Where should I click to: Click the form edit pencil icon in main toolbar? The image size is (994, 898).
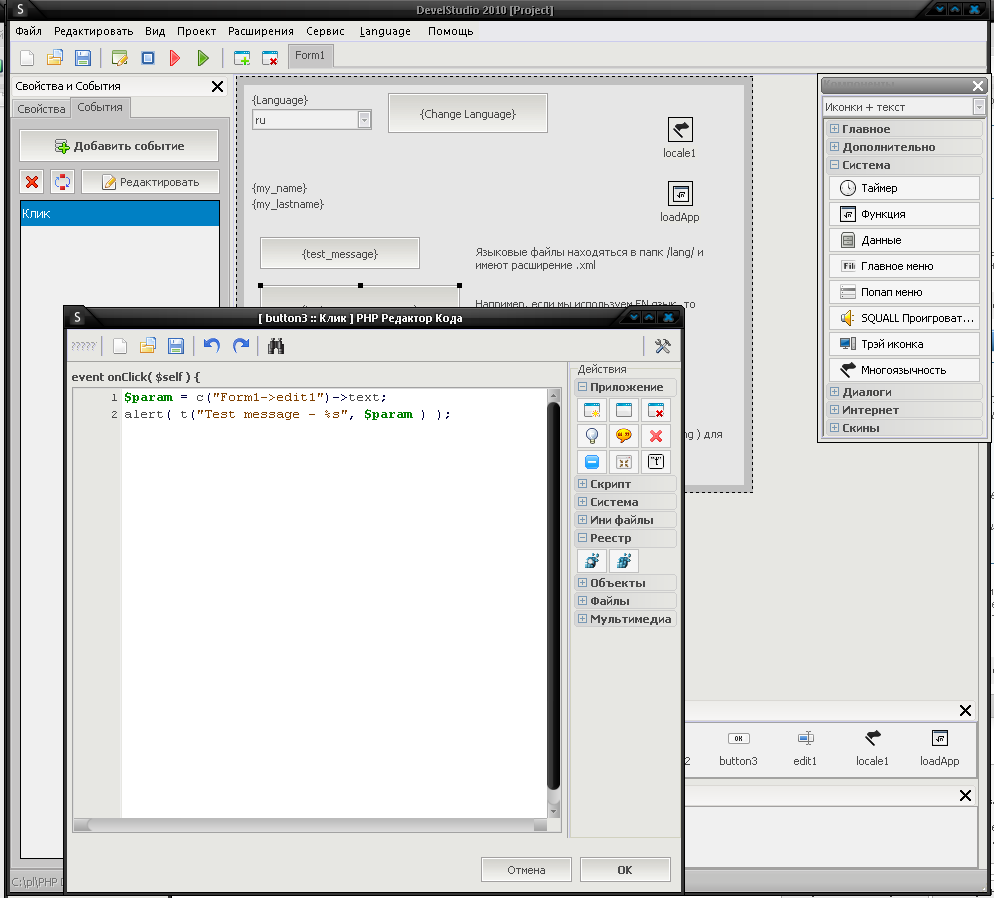(120, 58)
